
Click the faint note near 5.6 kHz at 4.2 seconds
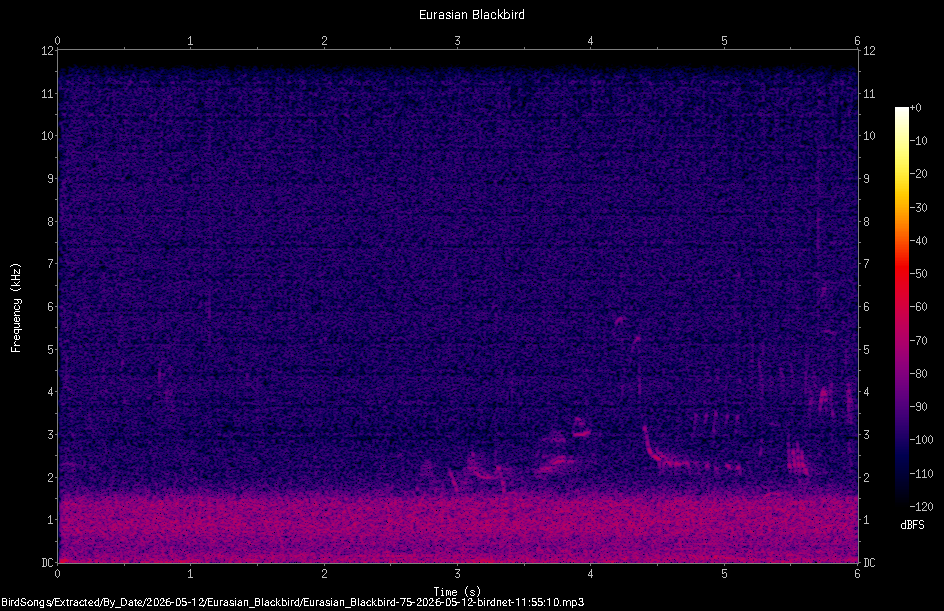click(x=618, y=321)
